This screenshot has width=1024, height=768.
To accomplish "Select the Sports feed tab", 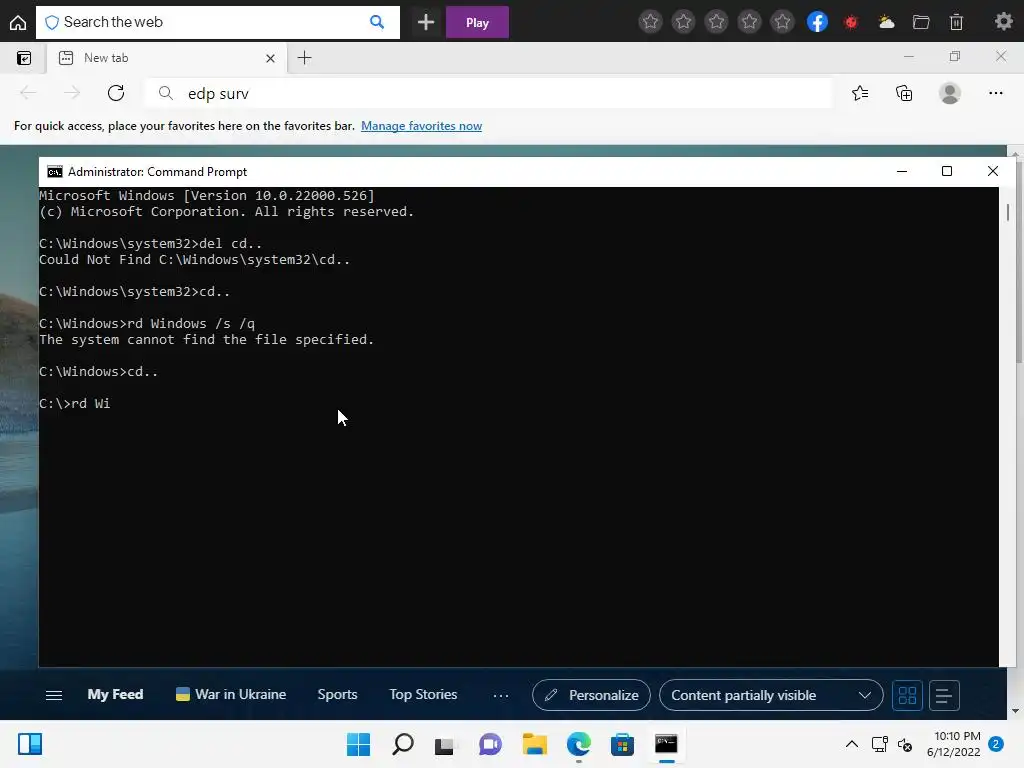I will tap(337, 695).
